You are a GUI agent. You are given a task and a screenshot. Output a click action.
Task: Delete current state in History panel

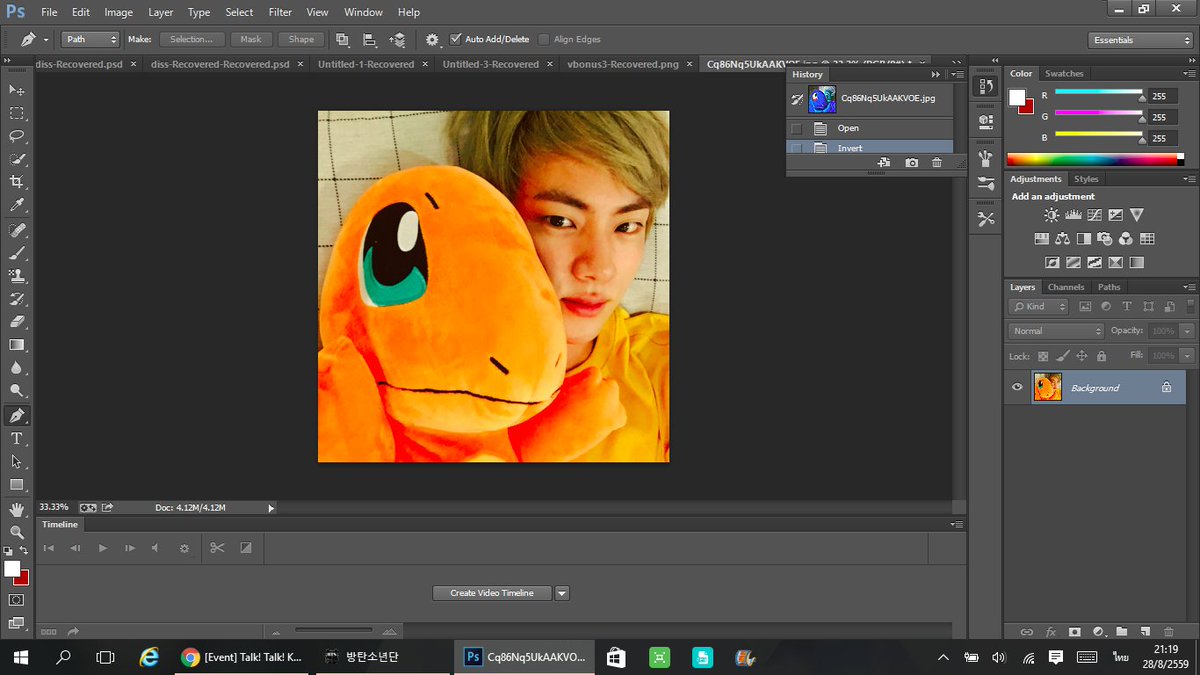(x=937, y=162)
